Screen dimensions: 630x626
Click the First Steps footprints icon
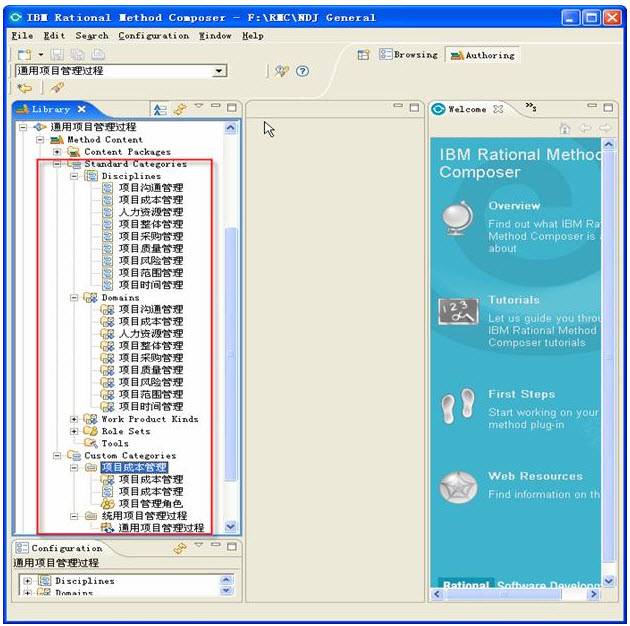point(458,405)
